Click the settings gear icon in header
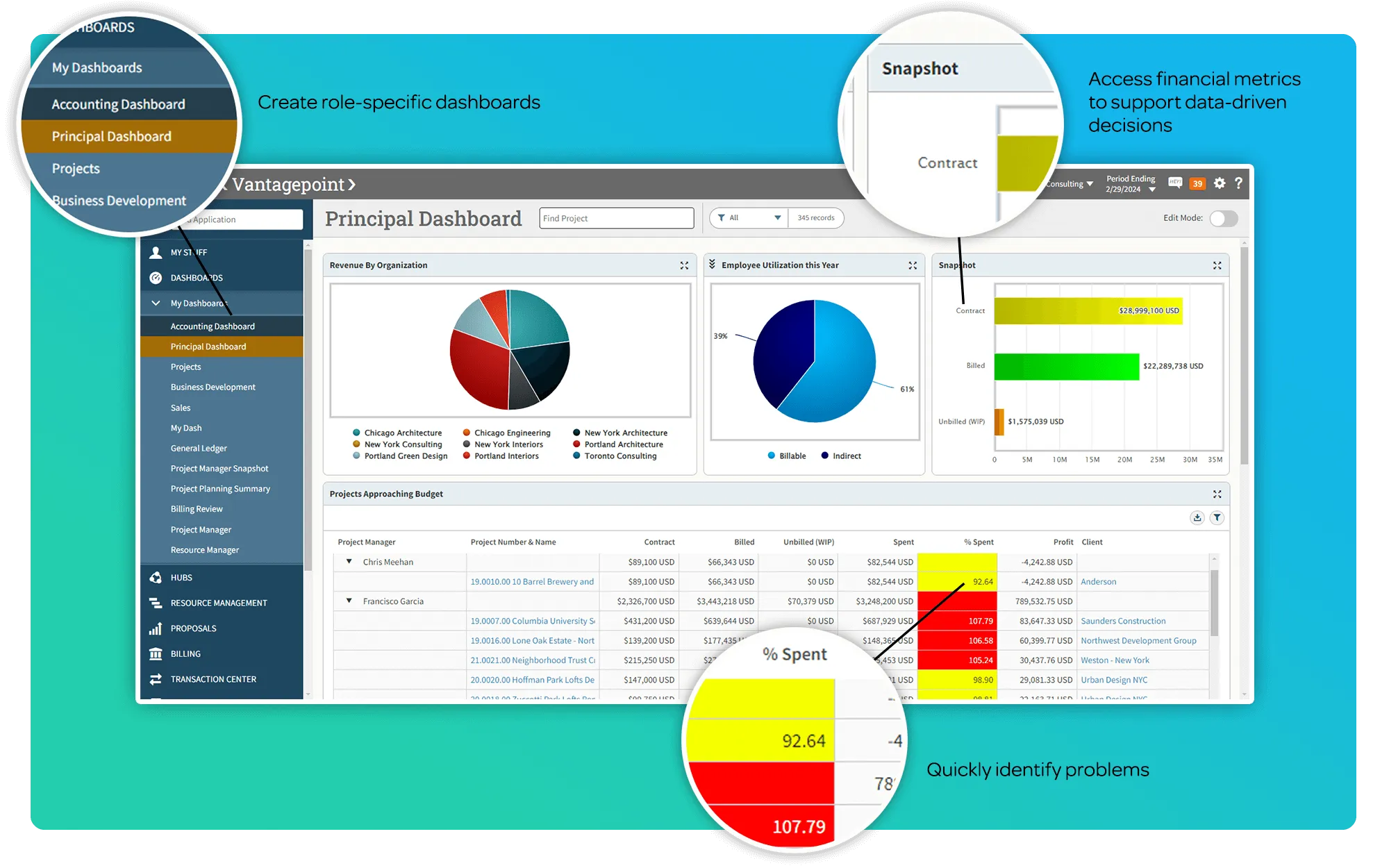The width and height of the screenshot is (1389, 868). [x=1220, y=183]
